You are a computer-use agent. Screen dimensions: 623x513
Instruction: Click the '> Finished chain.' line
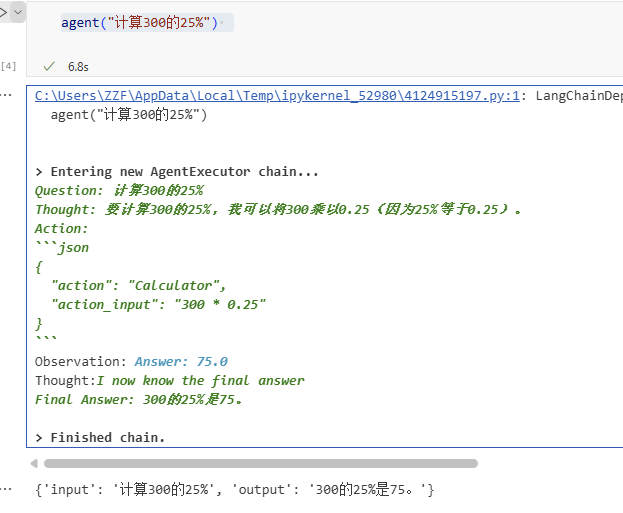coord(100,438)
